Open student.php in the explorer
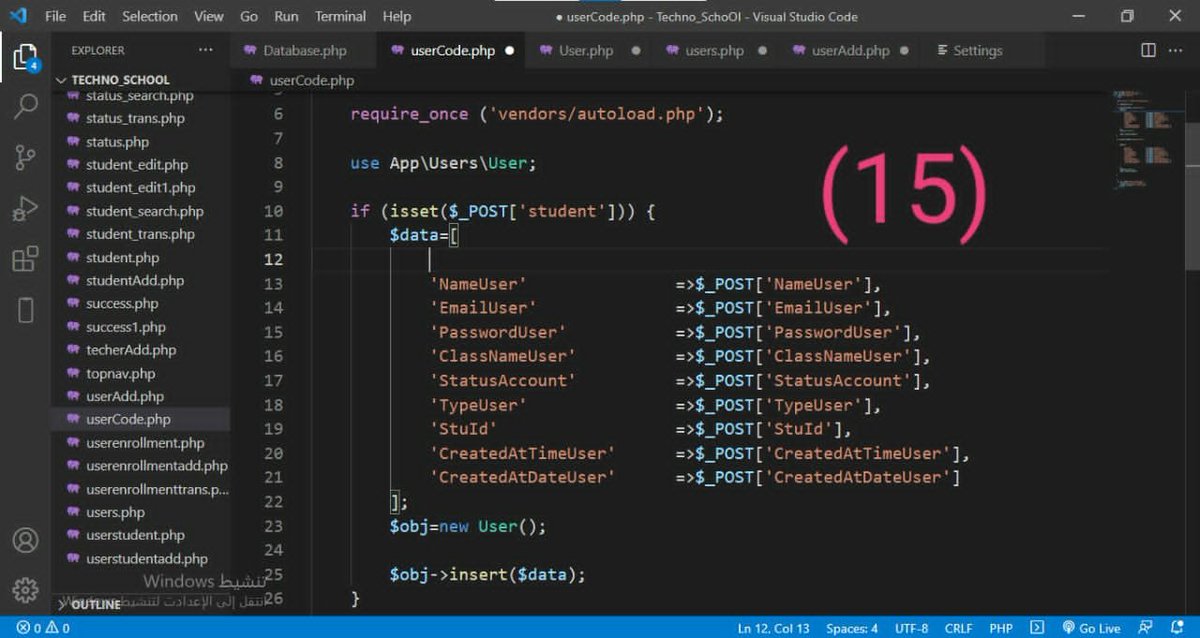The width and height of the screenshot is (1200, 638). point(122,257)
